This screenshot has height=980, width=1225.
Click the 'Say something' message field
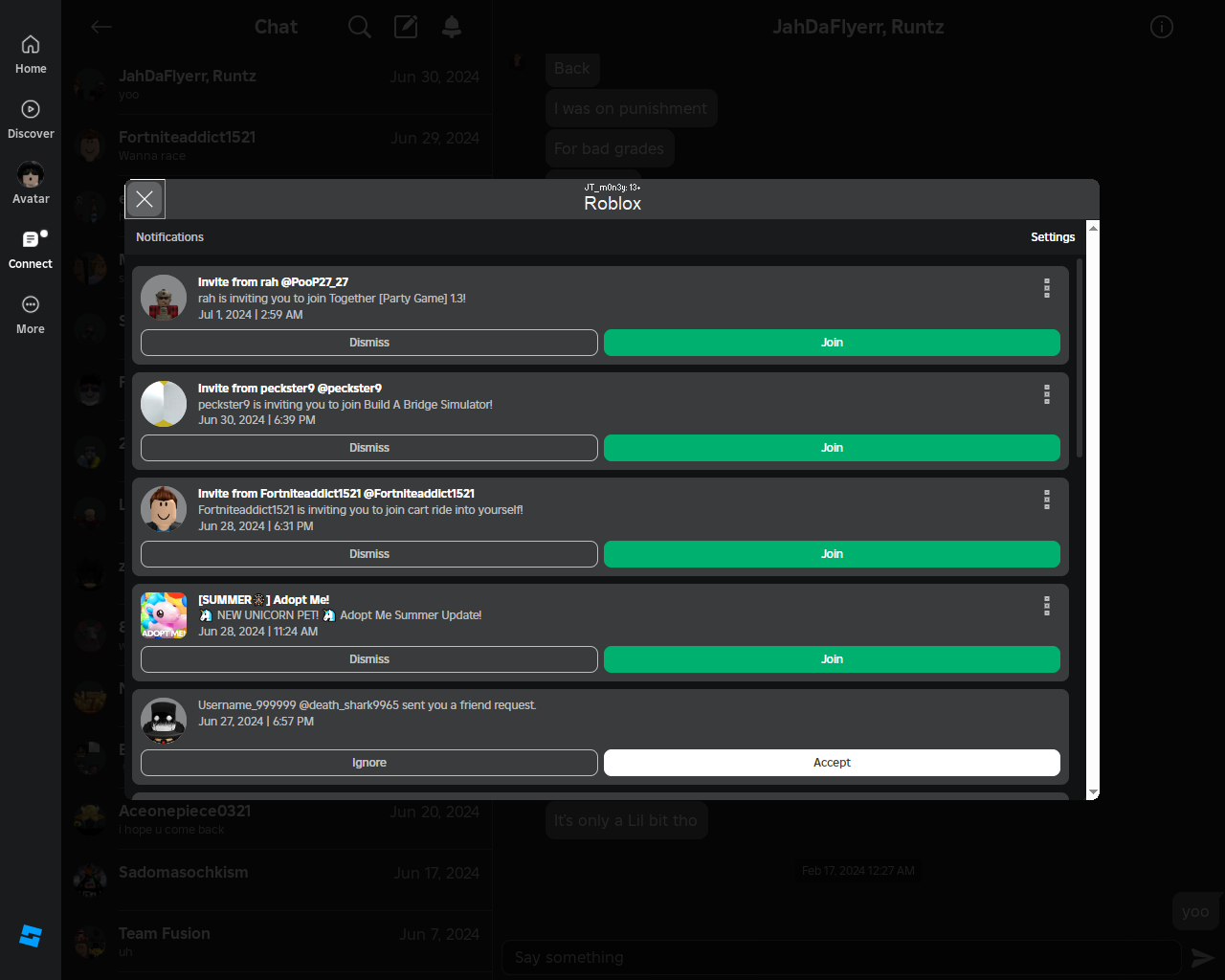click(x=841, y=957)
